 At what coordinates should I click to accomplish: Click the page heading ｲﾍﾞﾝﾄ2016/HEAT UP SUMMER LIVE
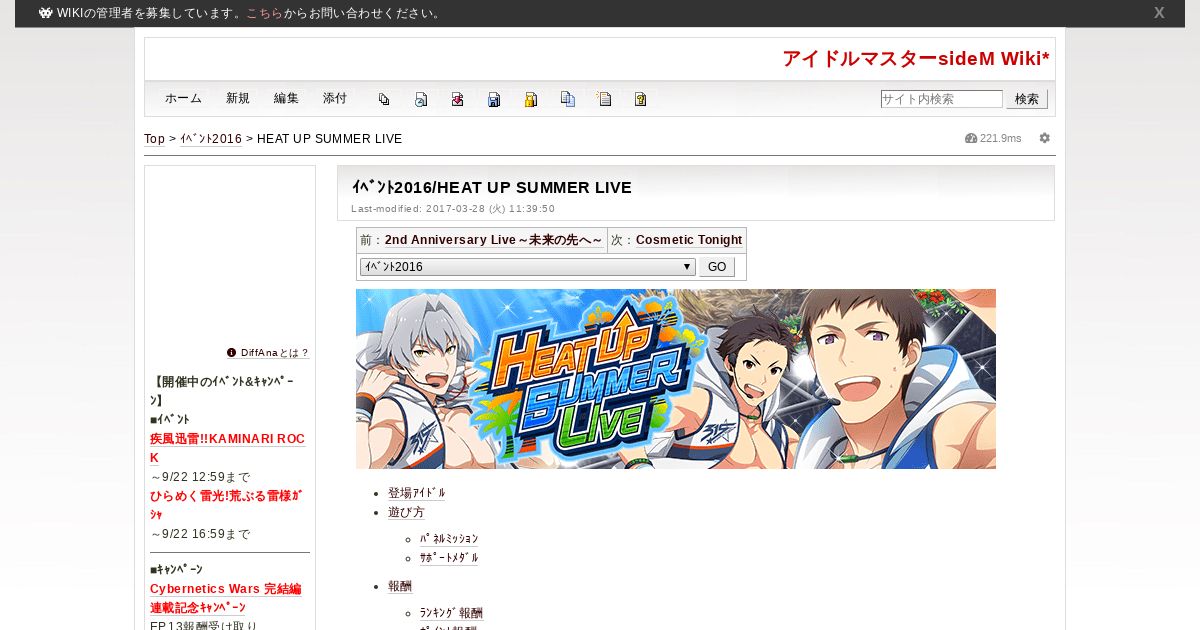(492, 187)
